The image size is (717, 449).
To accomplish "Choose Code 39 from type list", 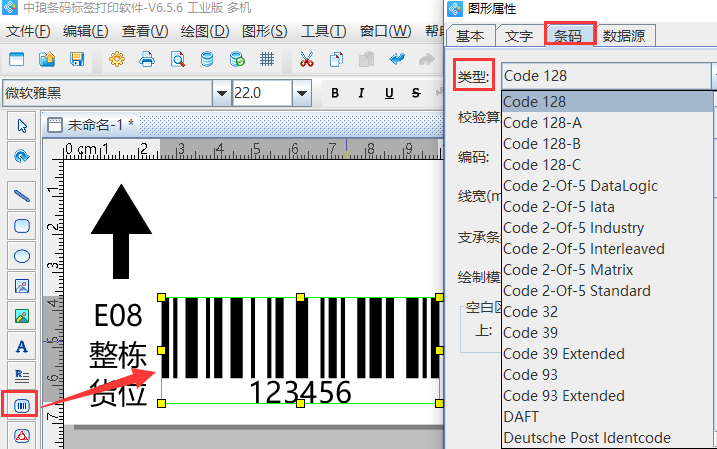I will 531,333.
